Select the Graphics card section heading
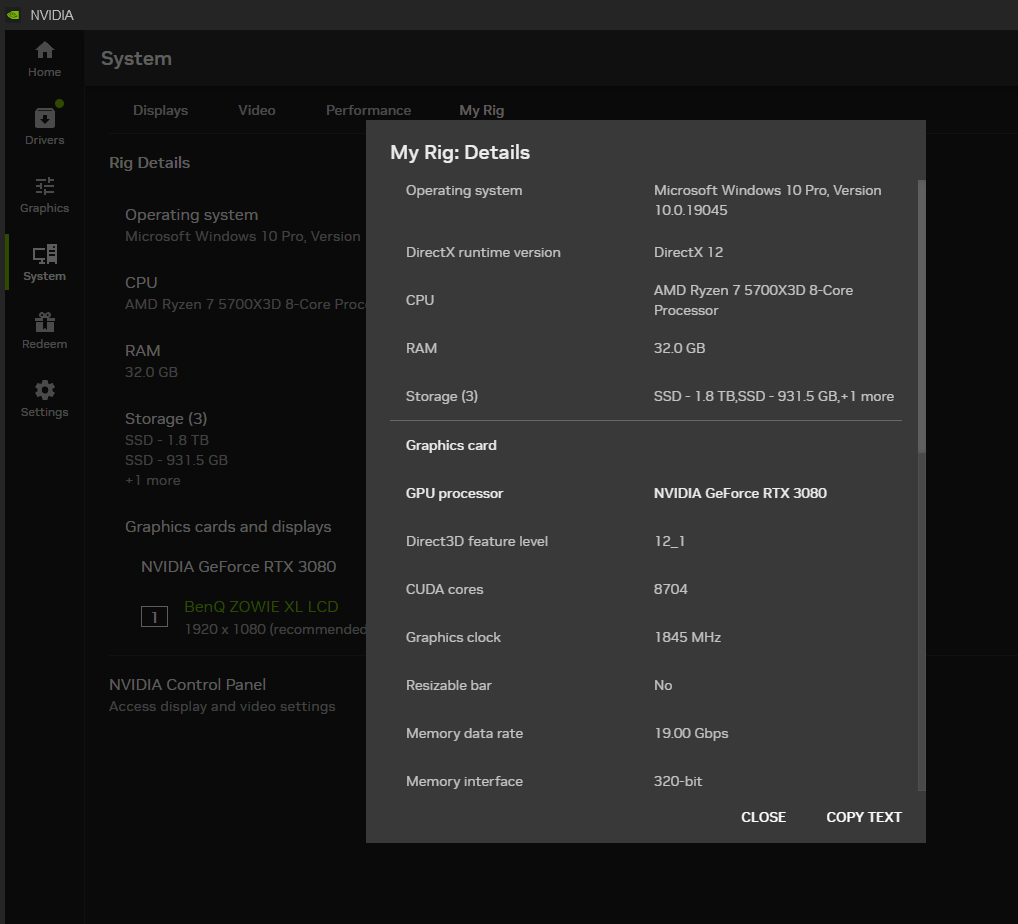This screenshot has height=924, width=1018. 451,445
